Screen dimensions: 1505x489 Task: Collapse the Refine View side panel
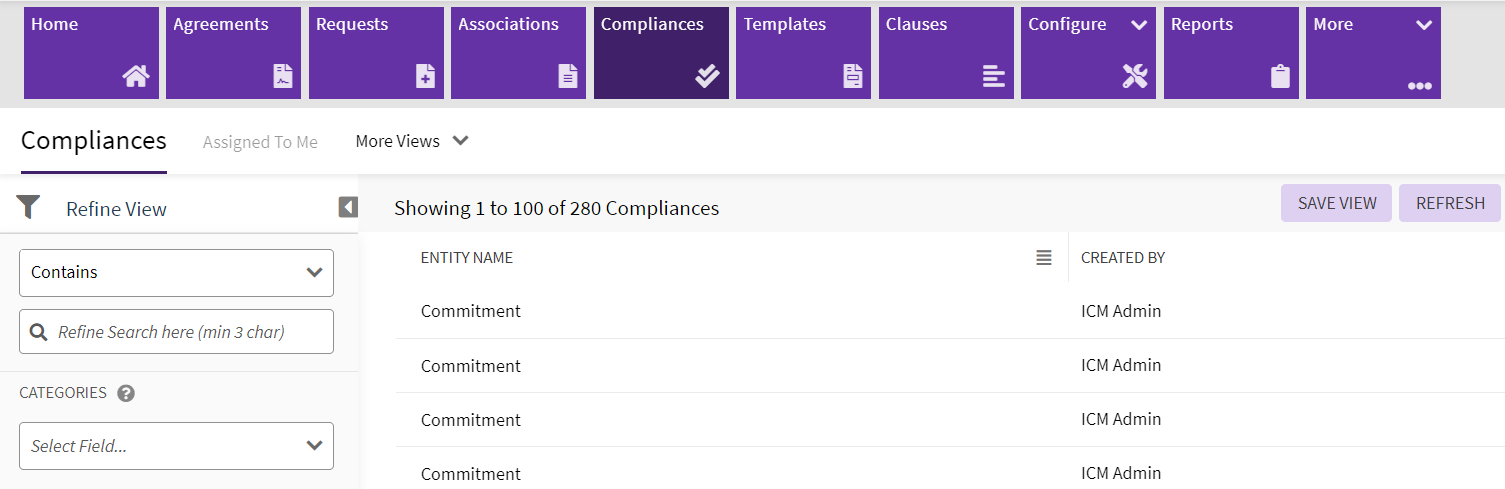347,207
